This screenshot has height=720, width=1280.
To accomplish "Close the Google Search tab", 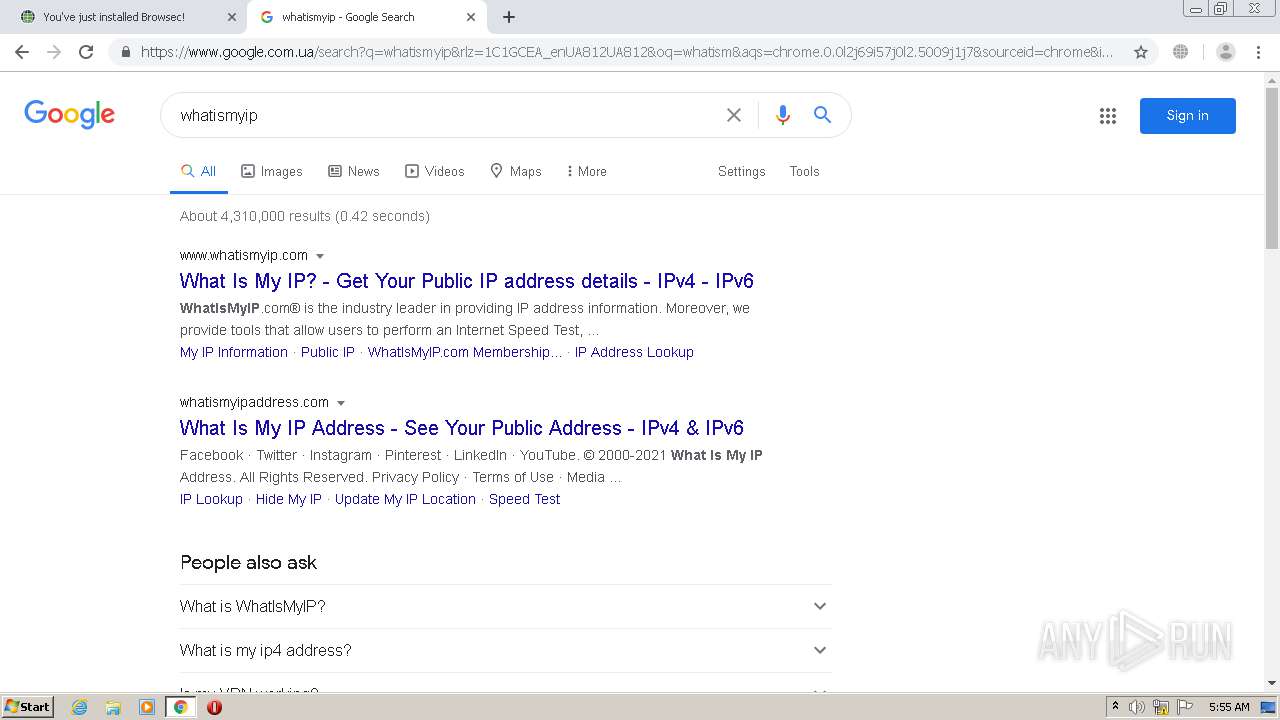I will pos(471,17).
